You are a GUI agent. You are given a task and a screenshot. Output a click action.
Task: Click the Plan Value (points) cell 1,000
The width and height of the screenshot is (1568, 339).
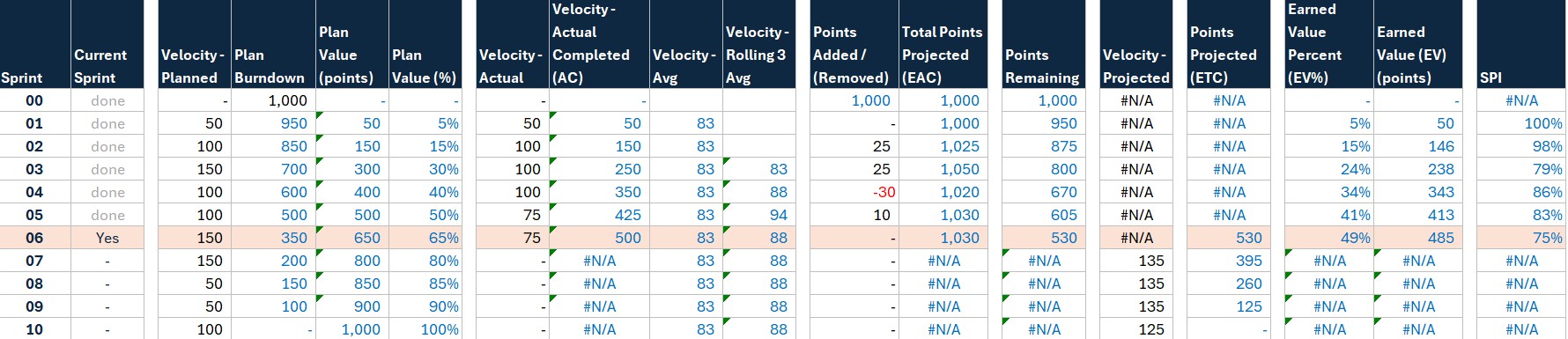click(352, 329)
